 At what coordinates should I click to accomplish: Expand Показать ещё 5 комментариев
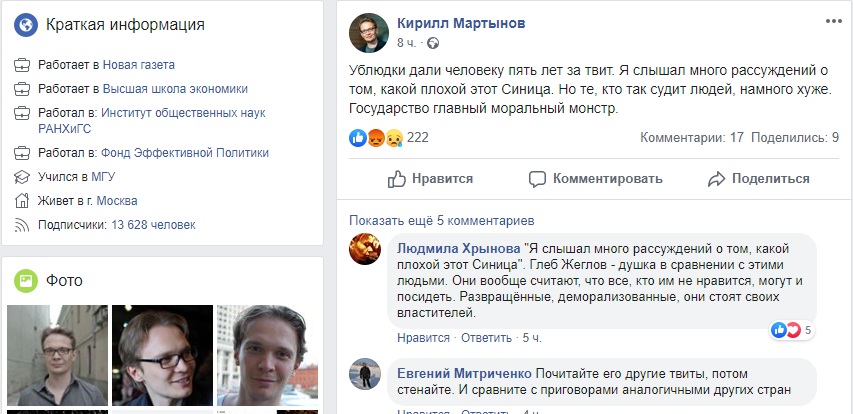(x=441, y=220)
